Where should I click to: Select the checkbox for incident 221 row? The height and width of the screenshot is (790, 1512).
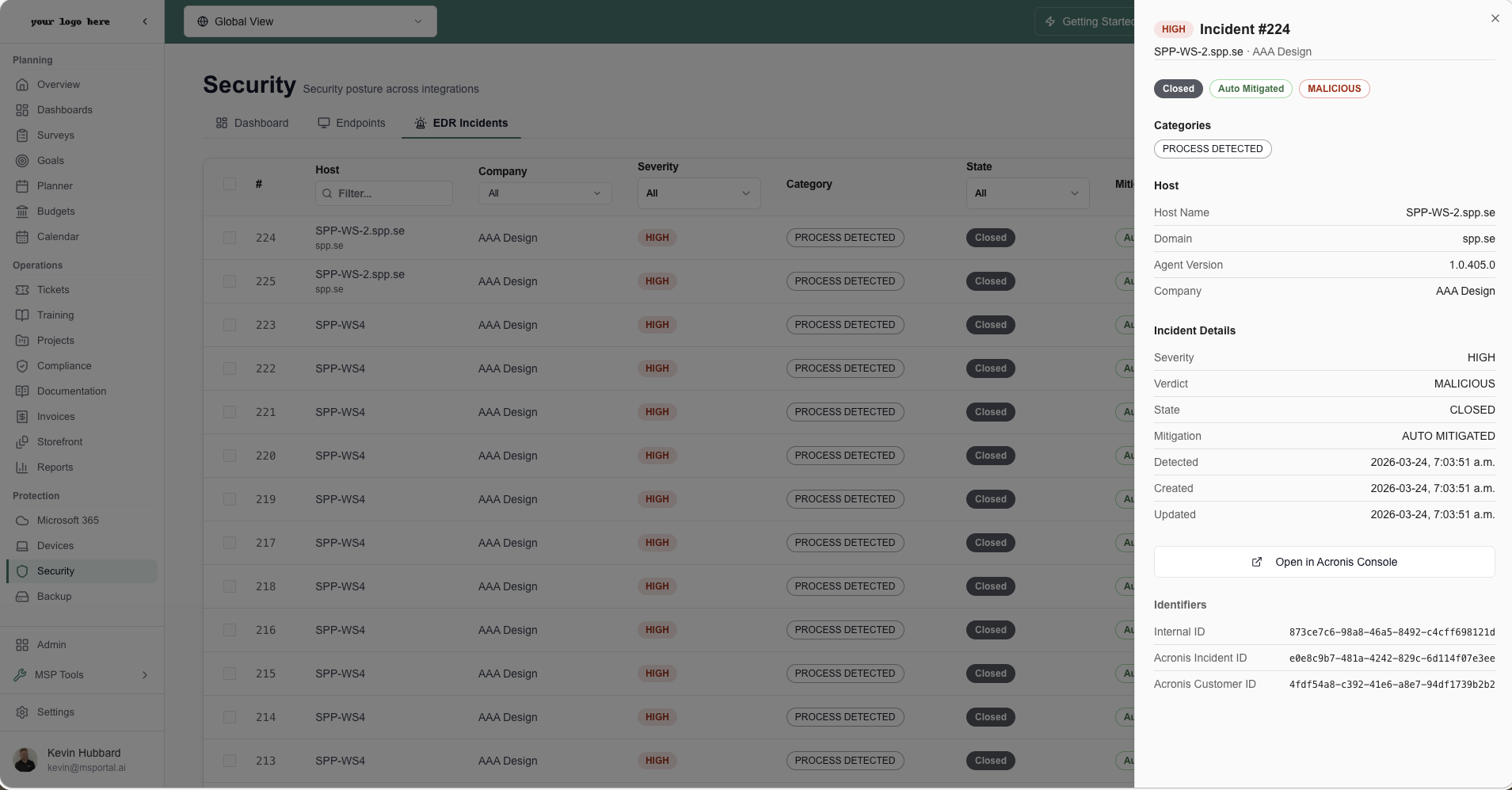click(x=230, y=412)
